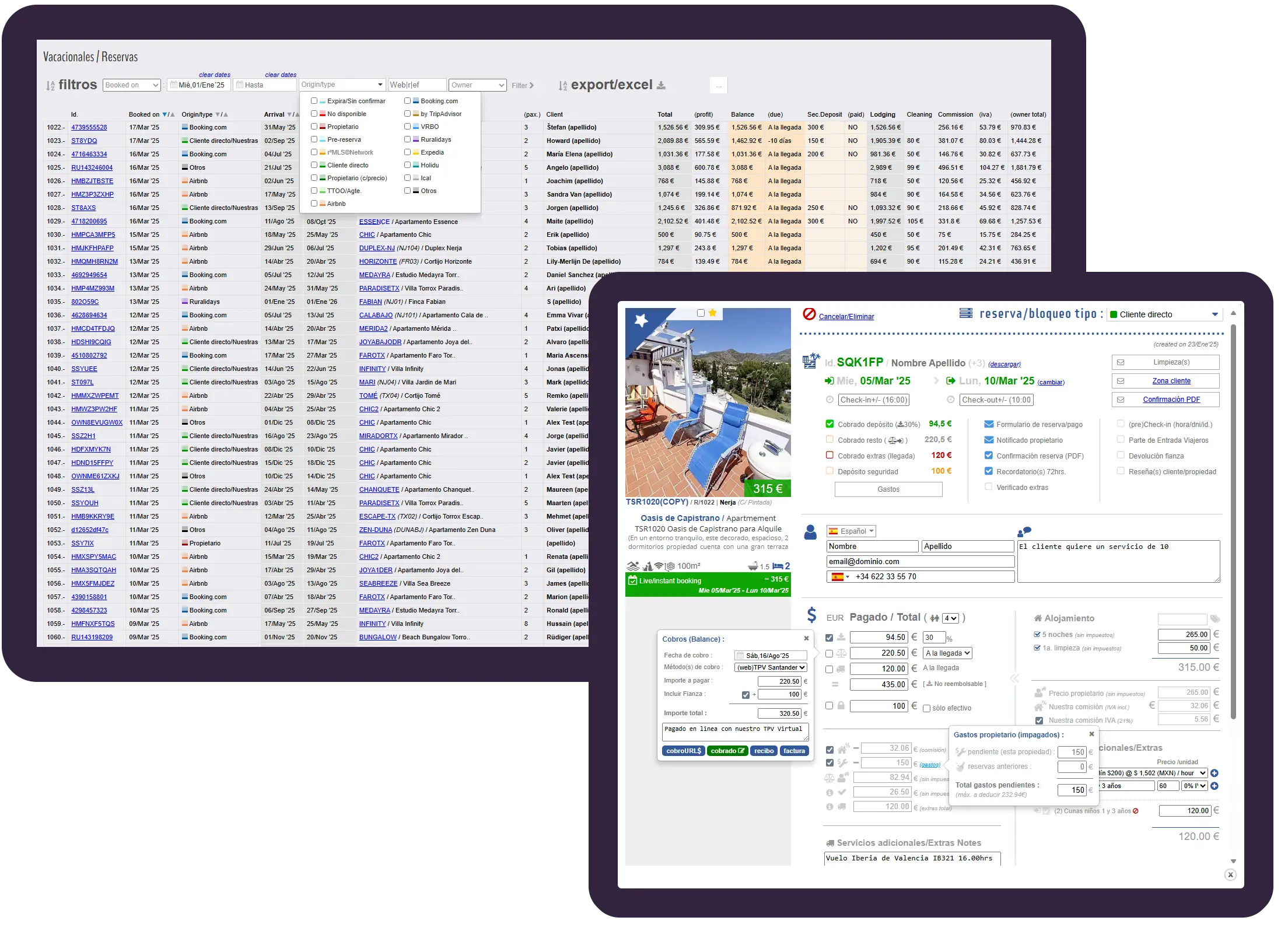
Task: Open the Método(s) de cobro TPV Santander dropdown
Action: [x=771, y=667]
